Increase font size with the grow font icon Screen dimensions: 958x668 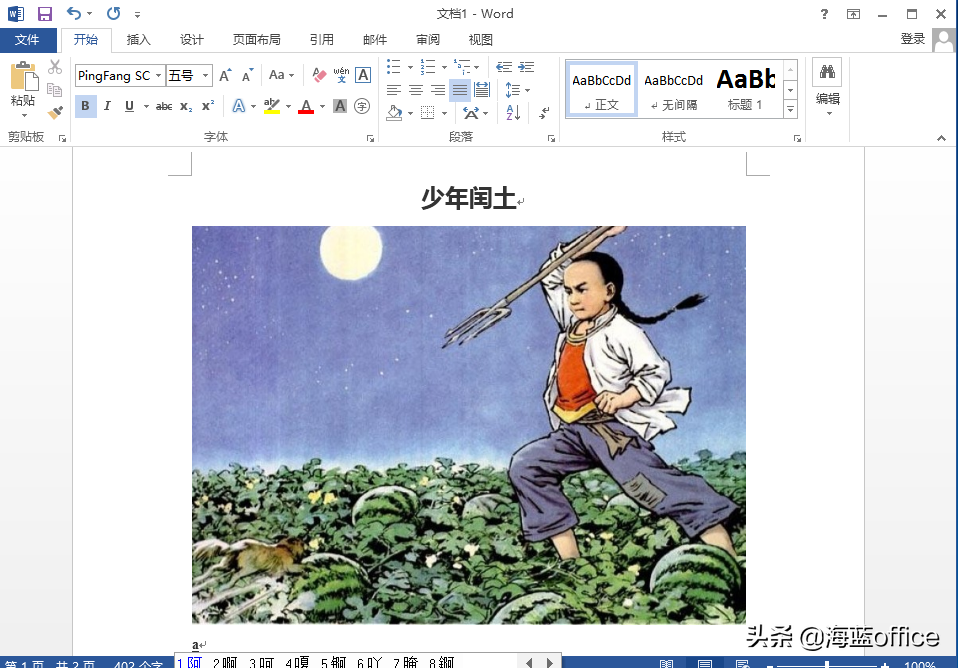point(225,75)
